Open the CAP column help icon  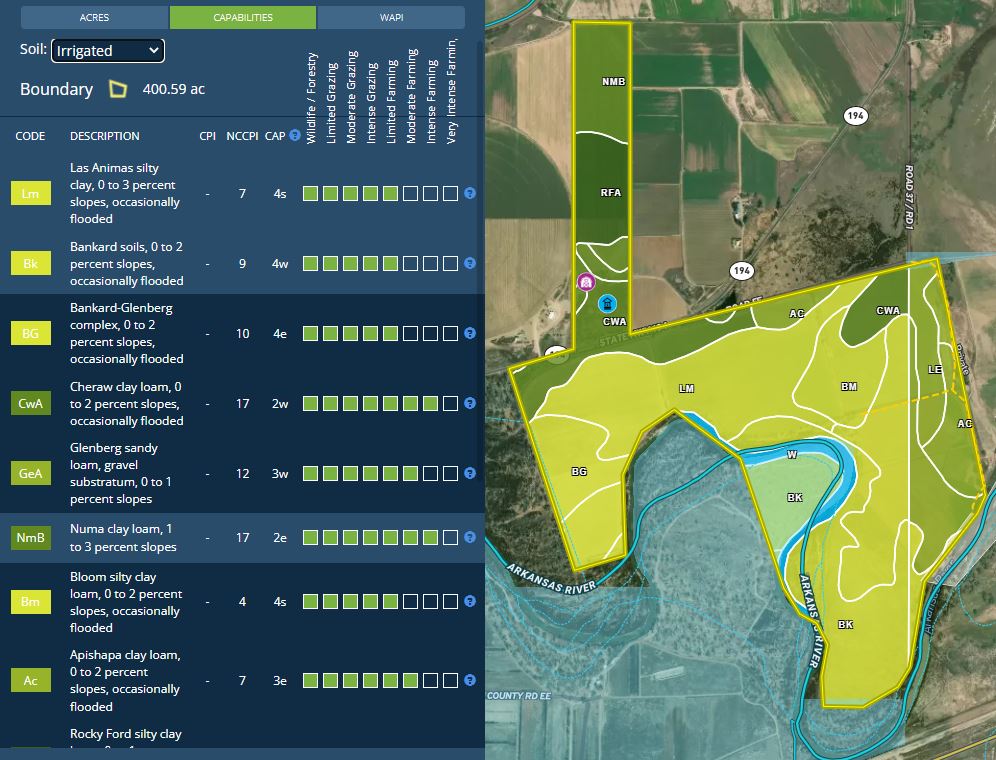295,136
